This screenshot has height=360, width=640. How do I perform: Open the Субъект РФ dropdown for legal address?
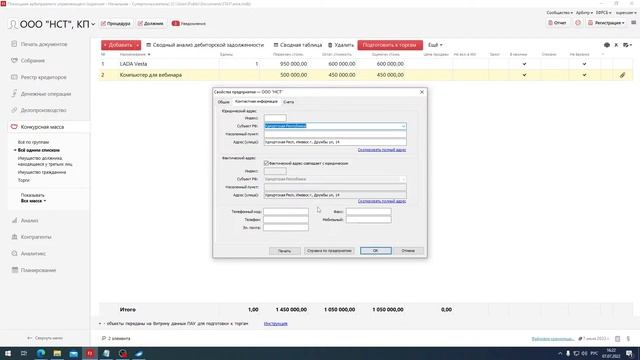(403, 126)
